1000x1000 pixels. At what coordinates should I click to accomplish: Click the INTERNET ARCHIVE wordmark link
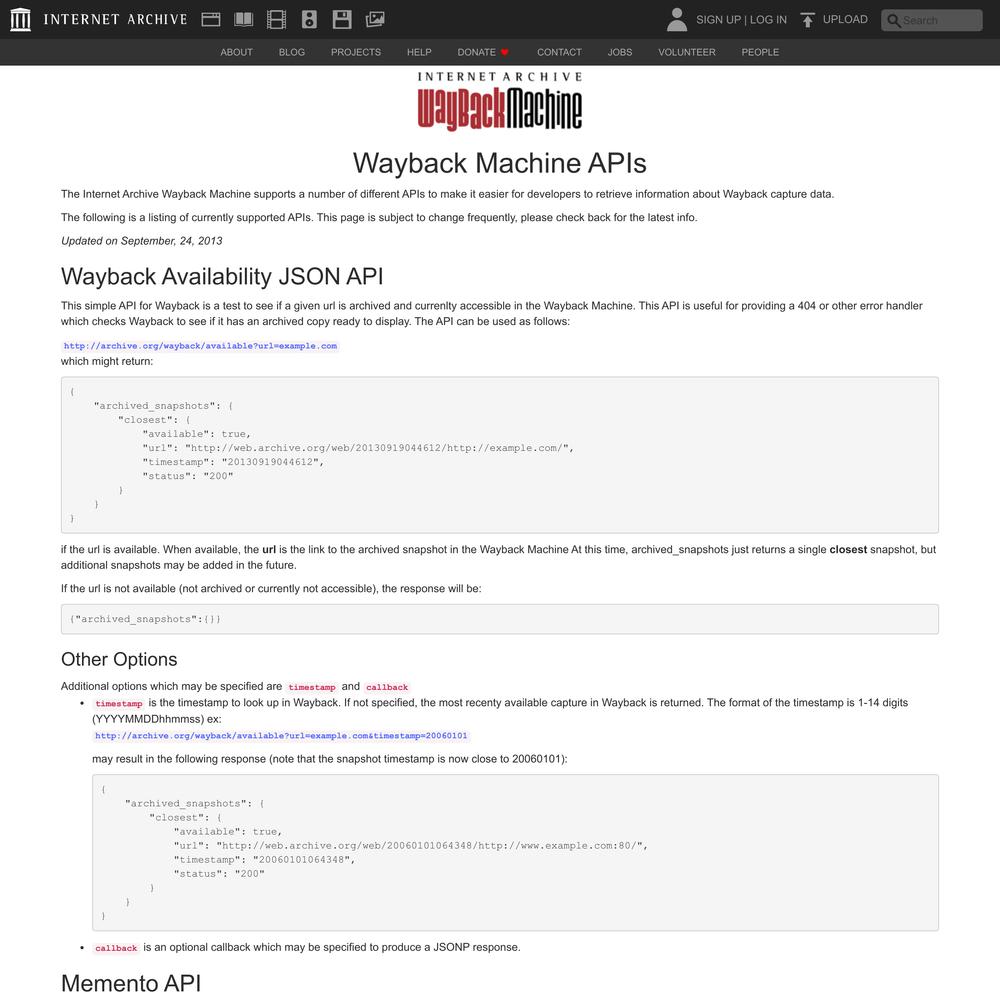115,20
